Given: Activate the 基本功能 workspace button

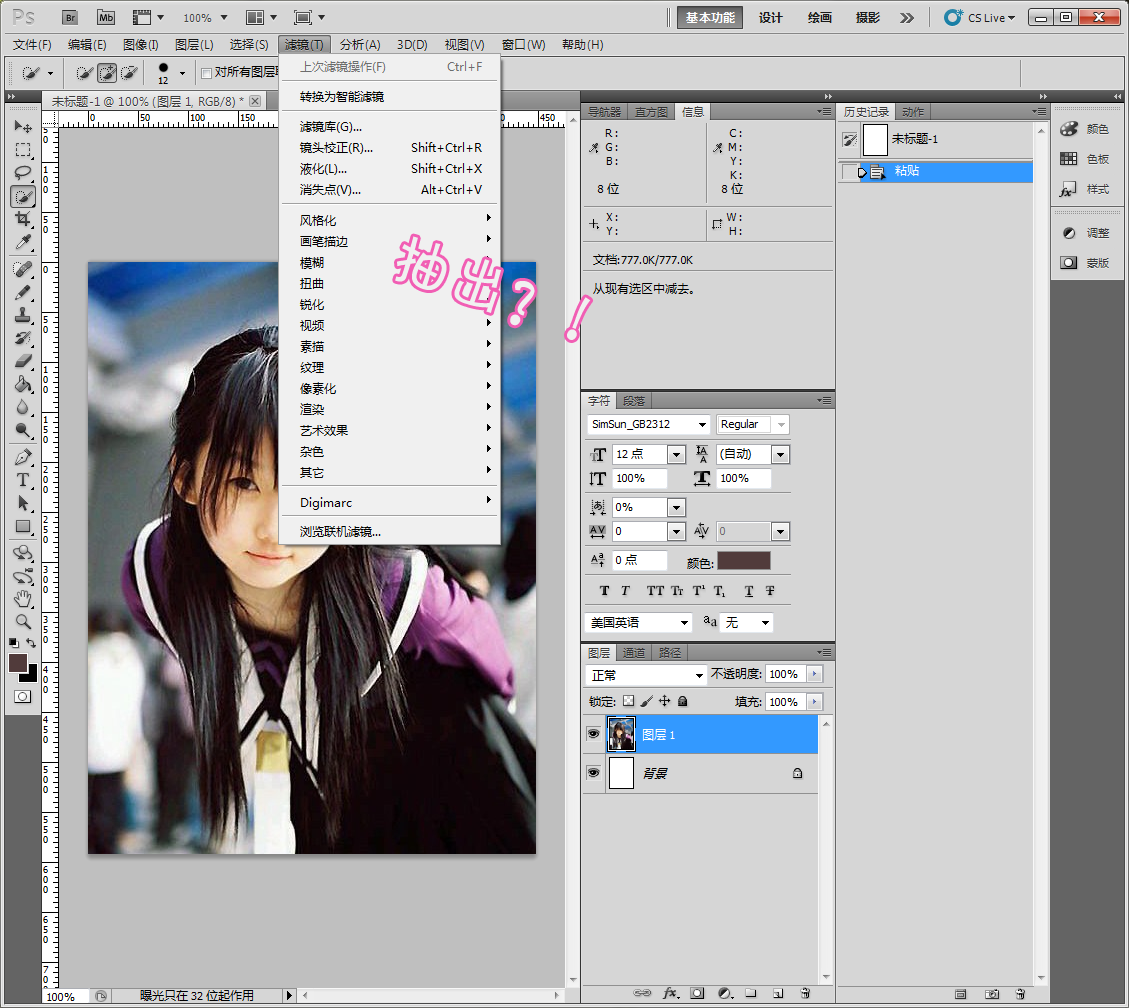Looking at the screenshot, I should coord(709,18).
